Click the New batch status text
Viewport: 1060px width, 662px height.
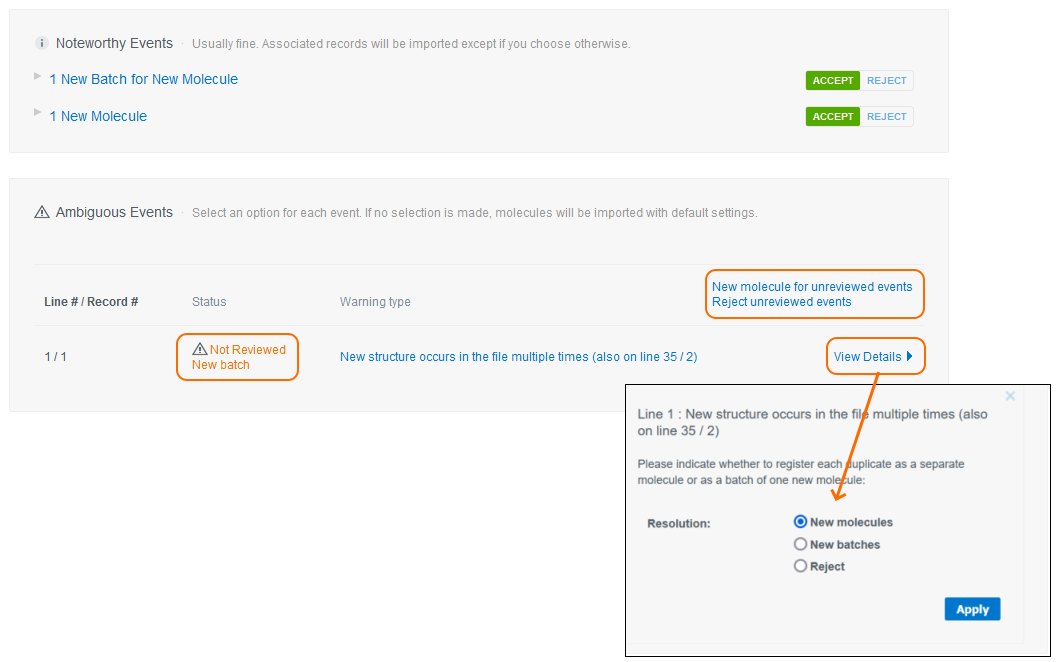(220, 364)
